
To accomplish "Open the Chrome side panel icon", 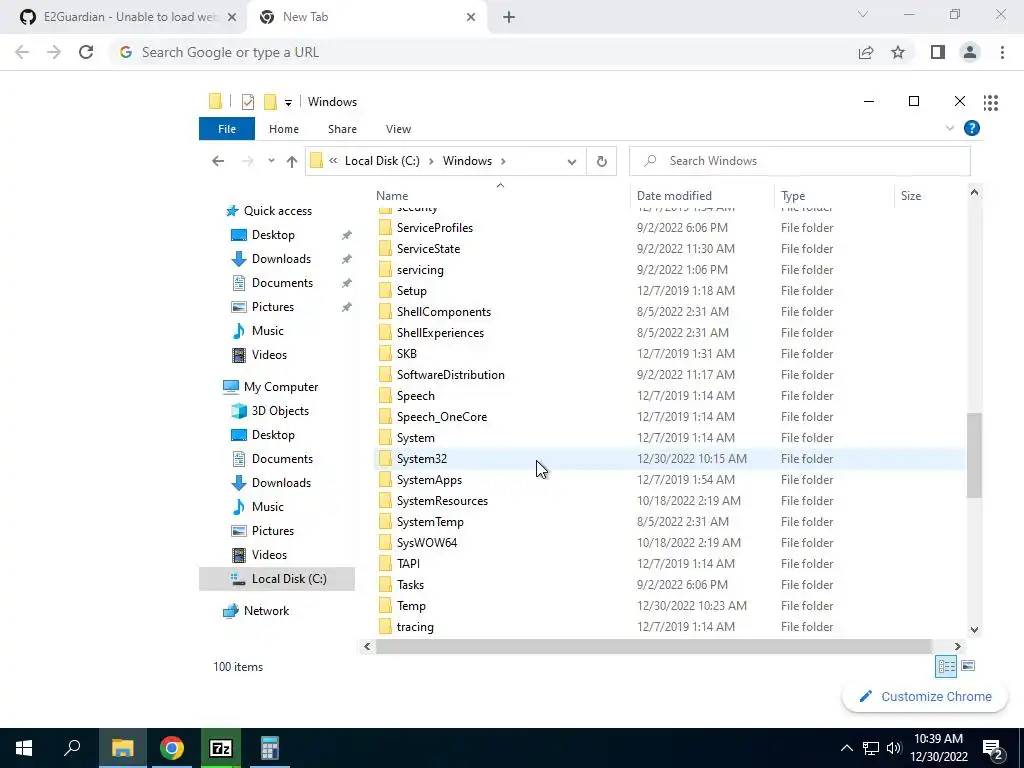I will tap(938, 52).
